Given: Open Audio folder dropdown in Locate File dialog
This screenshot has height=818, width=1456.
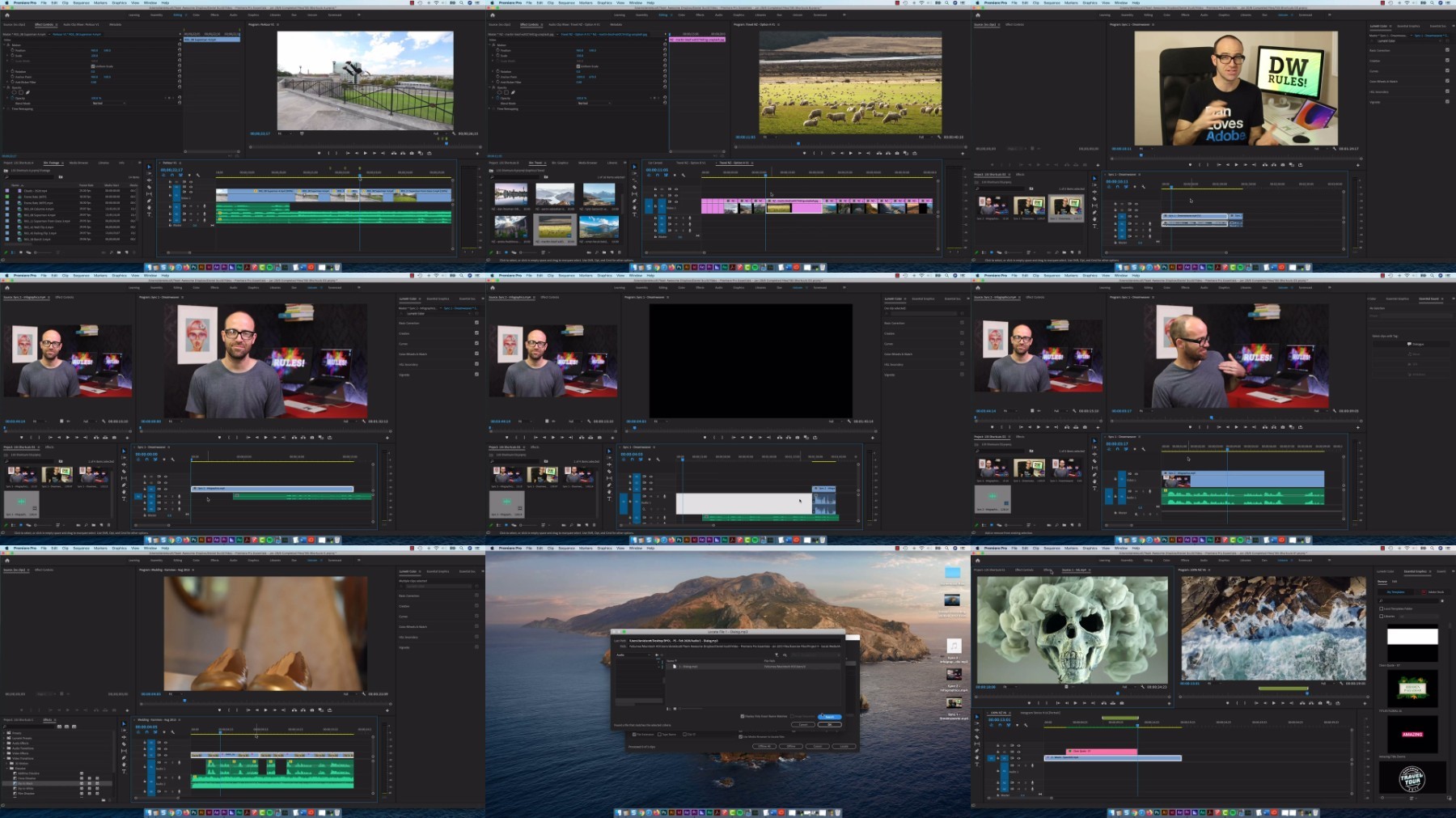Looking at the screenshot, I should point(633,655).
